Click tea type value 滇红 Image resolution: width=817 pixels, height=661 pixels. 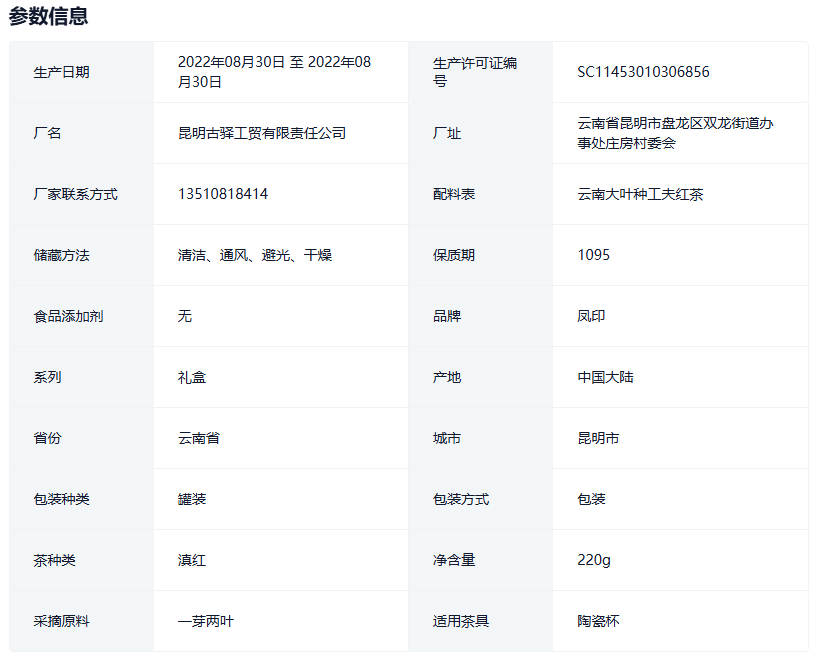(x=192, y=560)
